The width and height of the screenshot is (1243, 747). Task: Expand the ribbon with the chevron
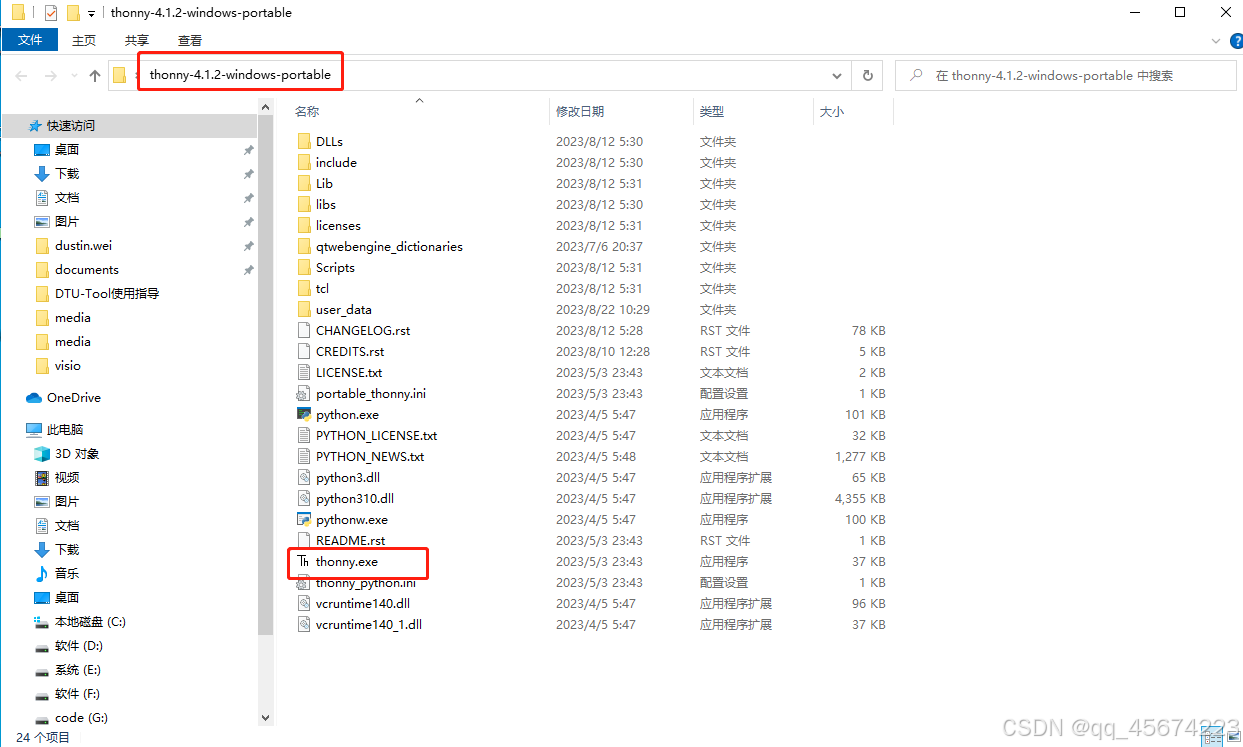click(x=1216, y=40)
